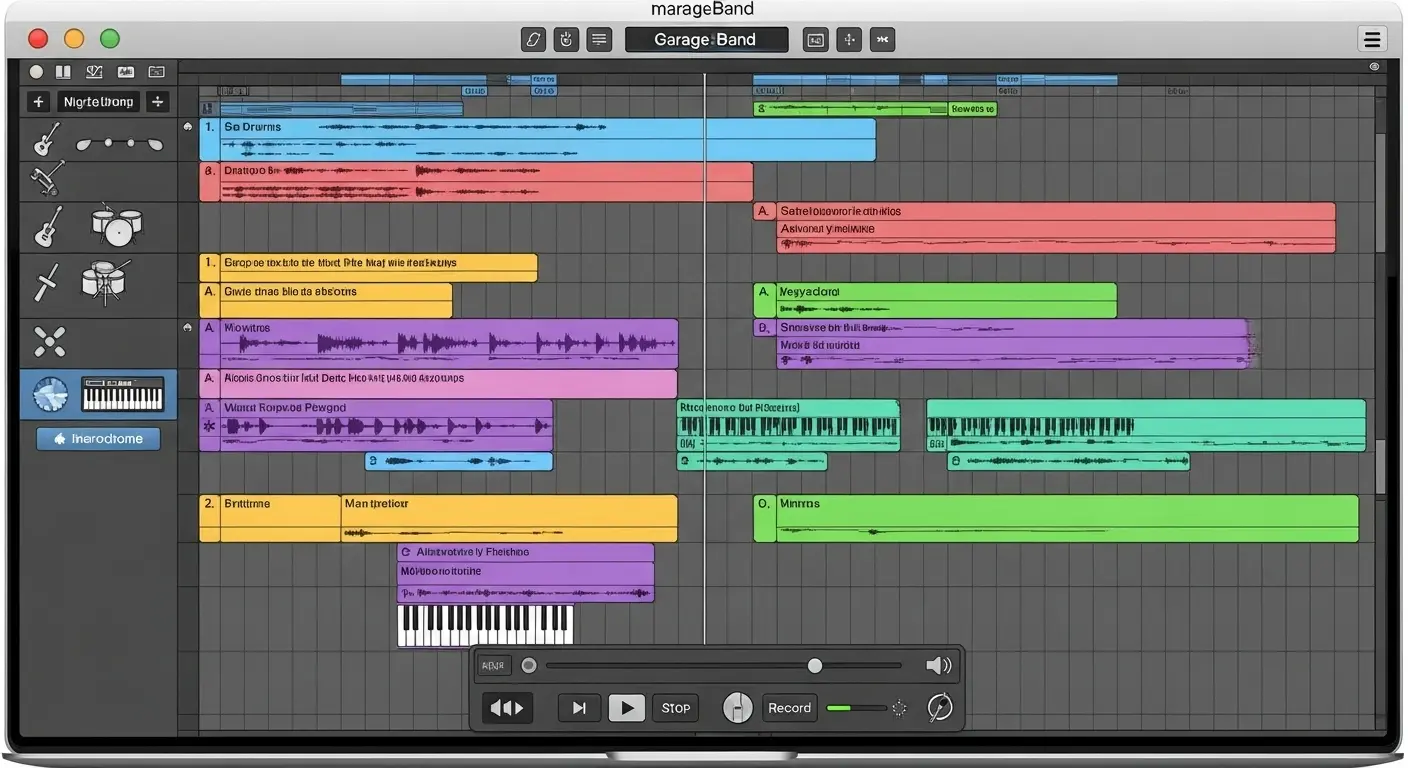Select the yellow Giwte dnac blio da absotrns region

(x=326, y=300)
